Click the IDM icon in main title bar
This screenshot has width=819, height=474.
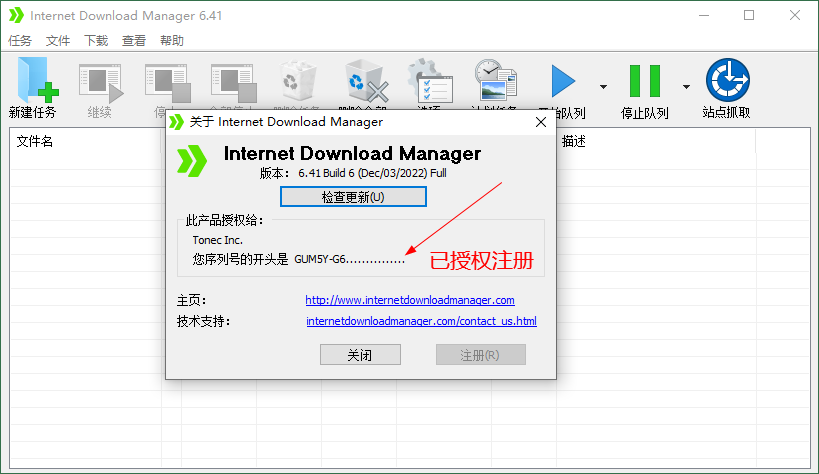pyautogui.click(x=16, y=15)
